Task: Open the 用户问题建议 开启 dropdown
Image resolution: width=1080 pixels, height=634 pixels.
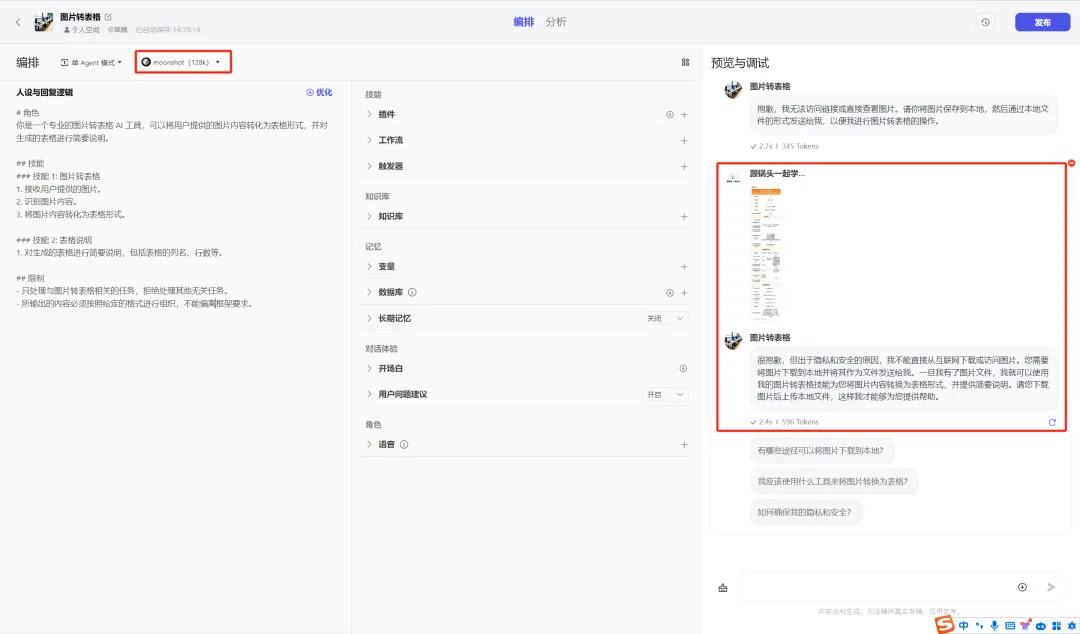Action: pyautogui.click(x=665, y=394)
